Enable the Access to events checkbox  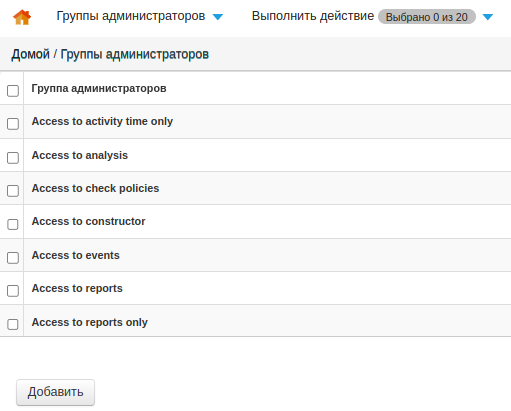tap(13, 258)
